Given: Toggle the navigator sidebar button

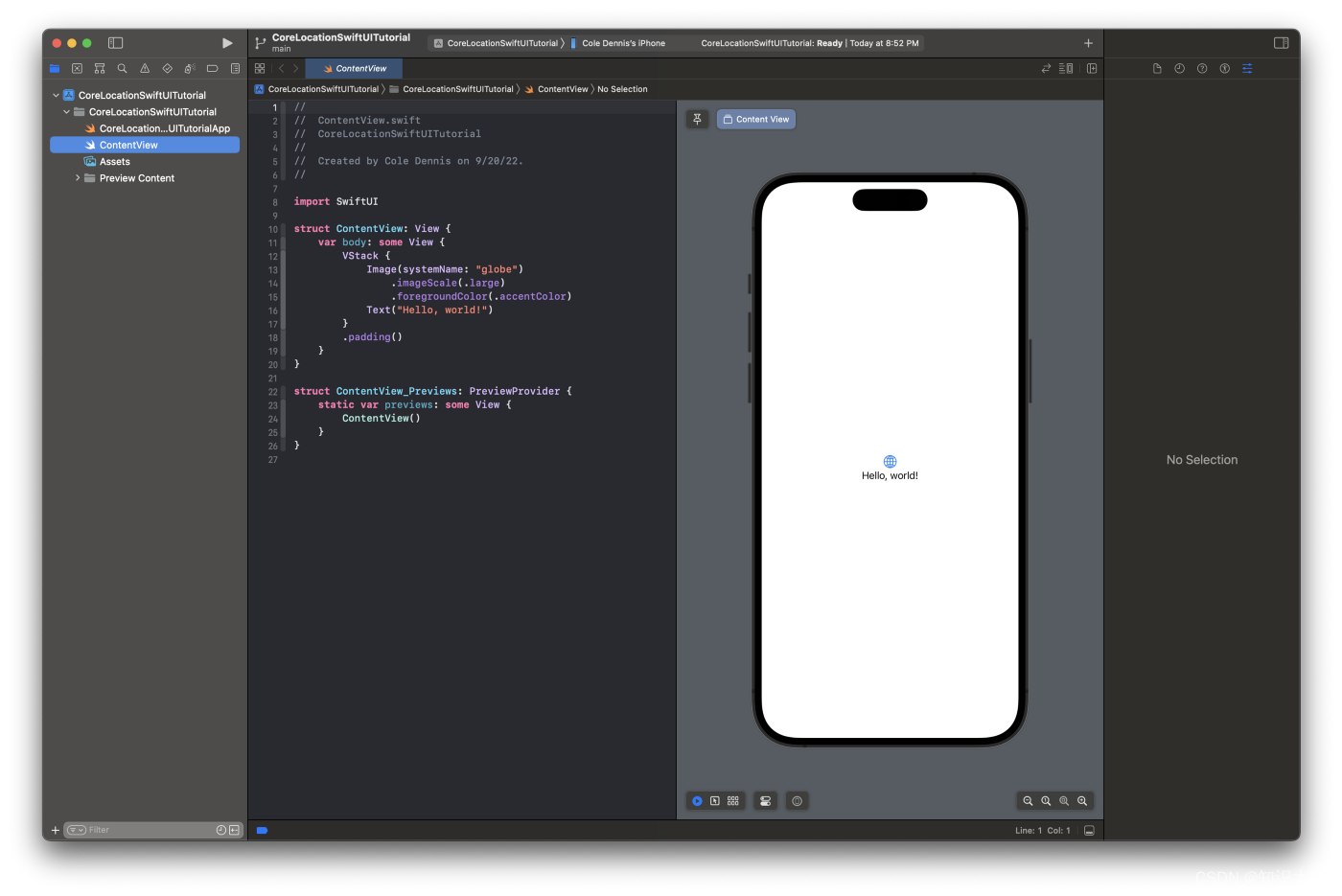Looking at the screenshot, I should click(x=115, y=43).
